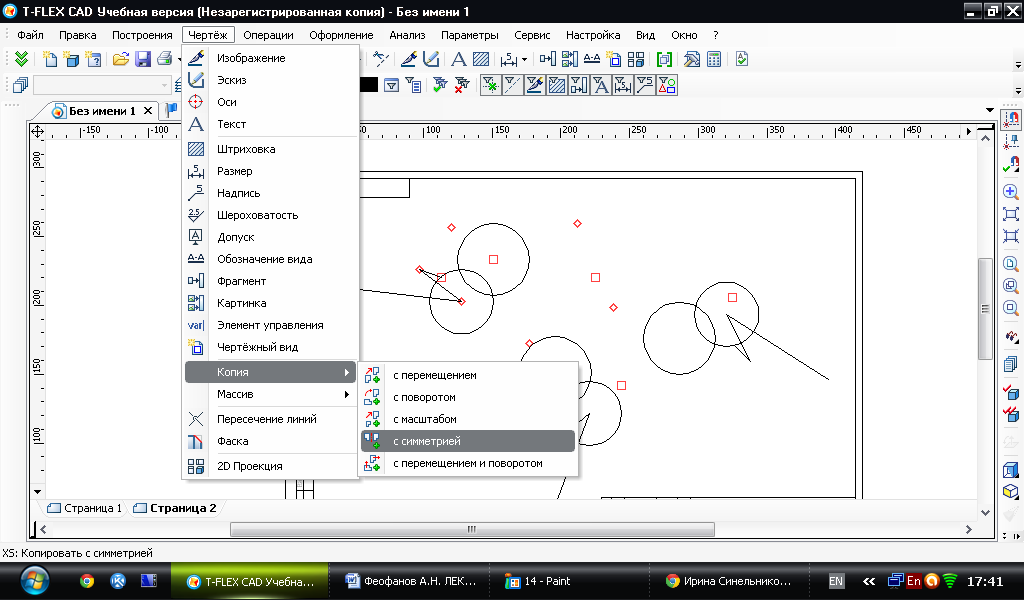The height and width of the screenshot is (600, 1024).
Task: Create a new 2D document
Action: coord(50,59)
